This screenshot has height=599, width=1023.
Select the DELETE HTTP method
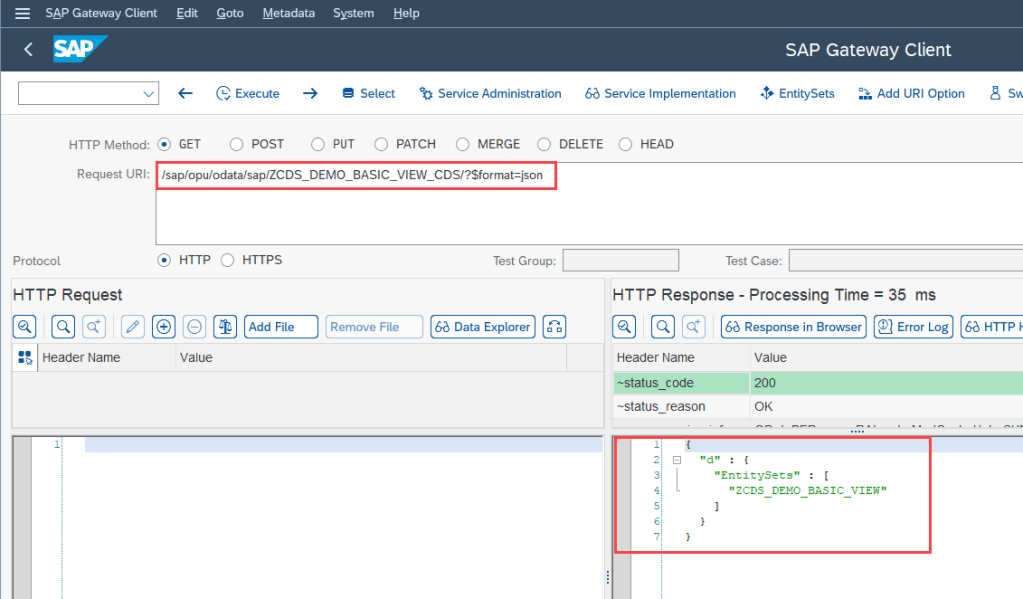click(545, 144)
